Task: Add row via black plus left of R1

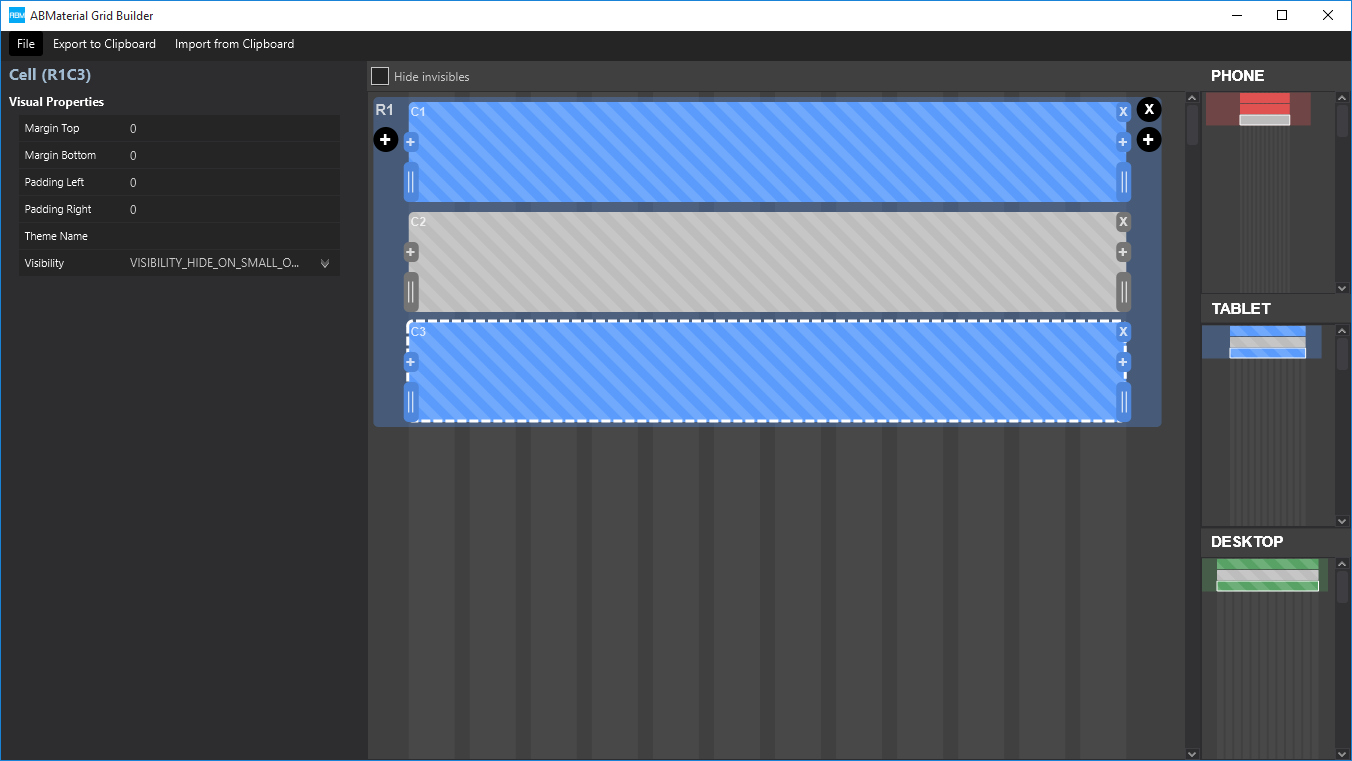Action: coord(386,140)
